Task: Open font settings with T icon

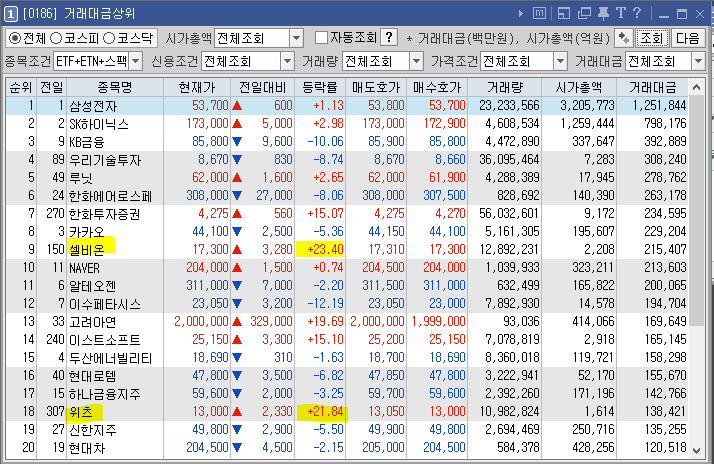Action: coord(621,13)
